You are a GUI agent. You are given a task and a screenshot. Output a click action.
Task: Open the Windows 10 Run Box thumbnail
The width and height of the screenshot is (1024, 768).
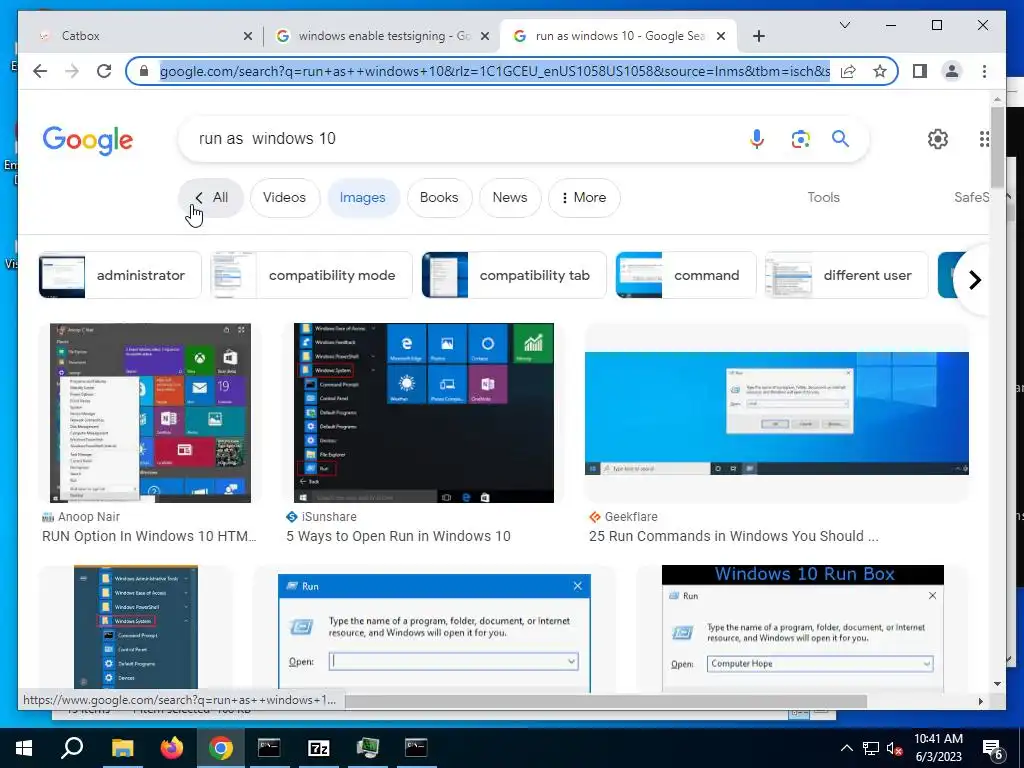pos(803,628)
